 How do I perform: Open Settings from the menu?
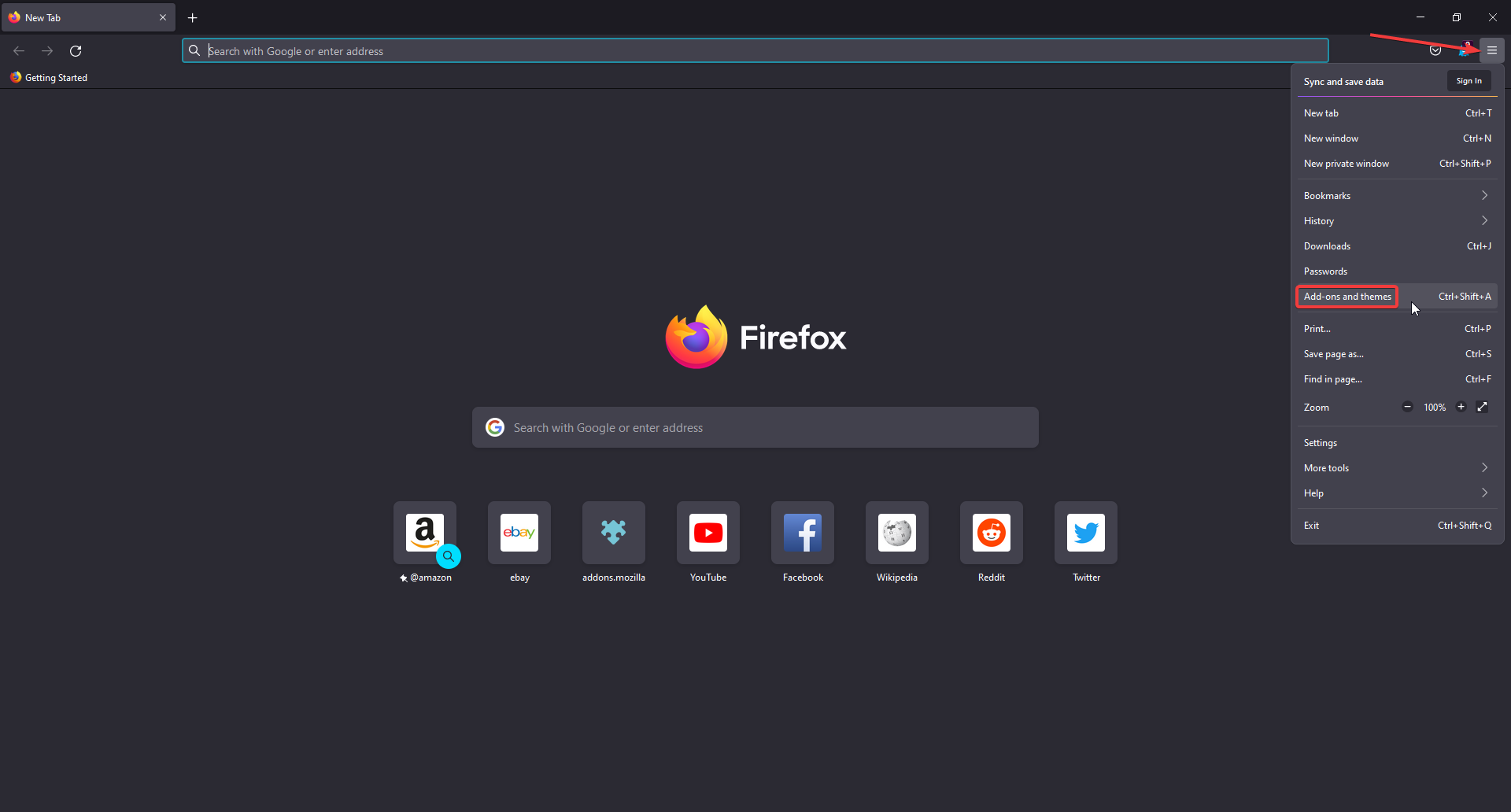pos(1397,443)
